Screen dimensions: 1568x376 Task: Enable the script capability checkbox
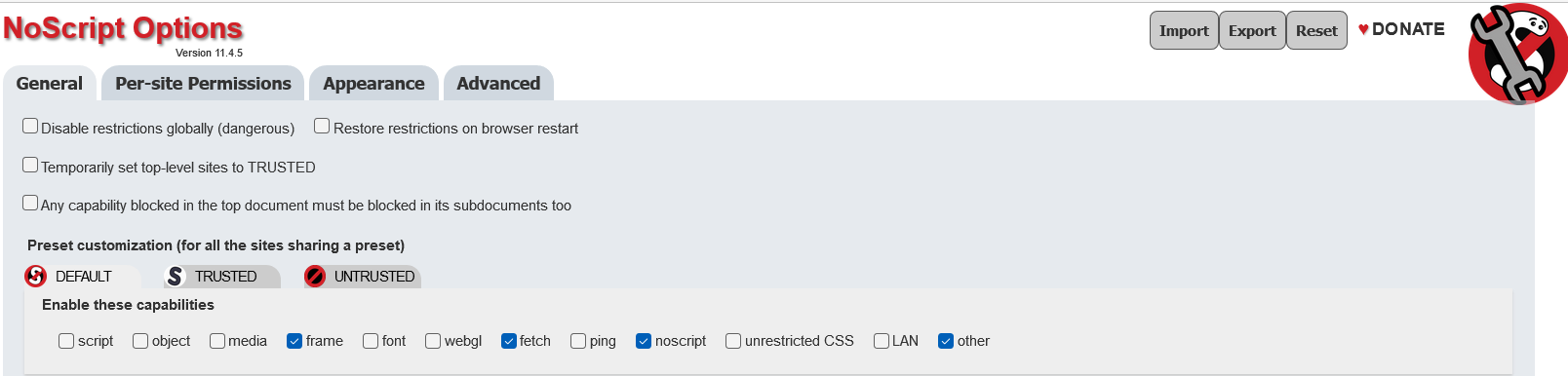(66, 341)
